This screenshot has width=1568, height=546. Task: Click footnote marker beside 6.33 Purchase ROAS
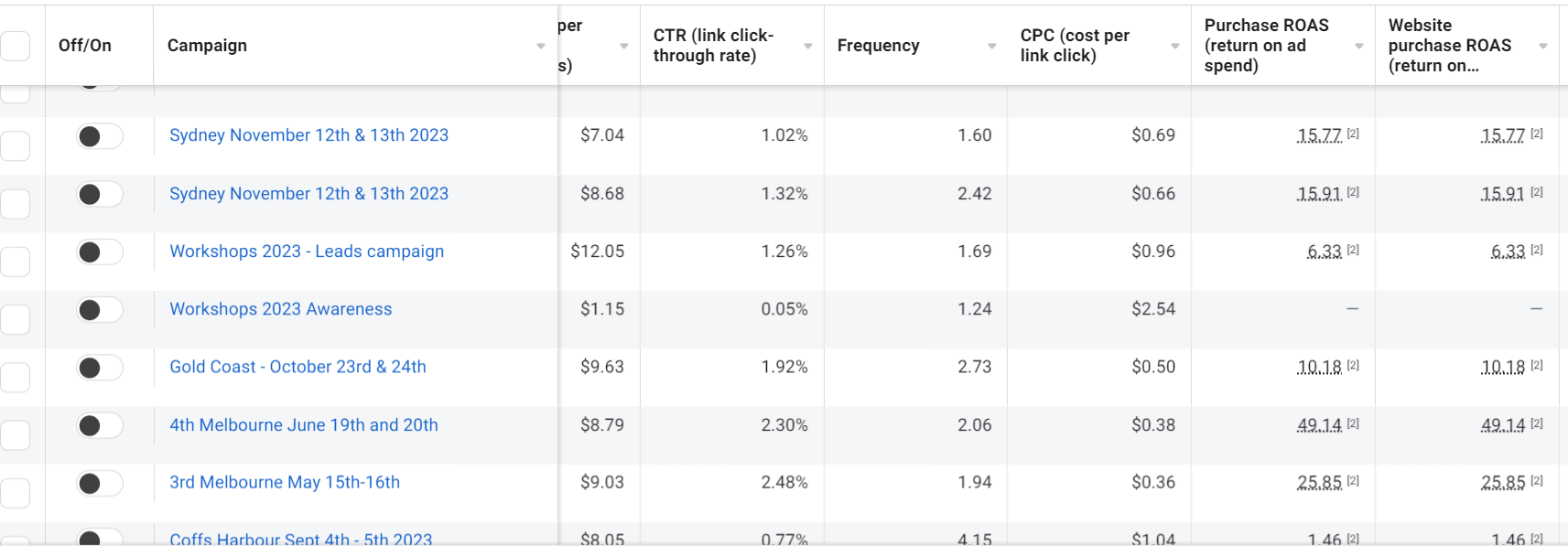tap(1353, 250)
